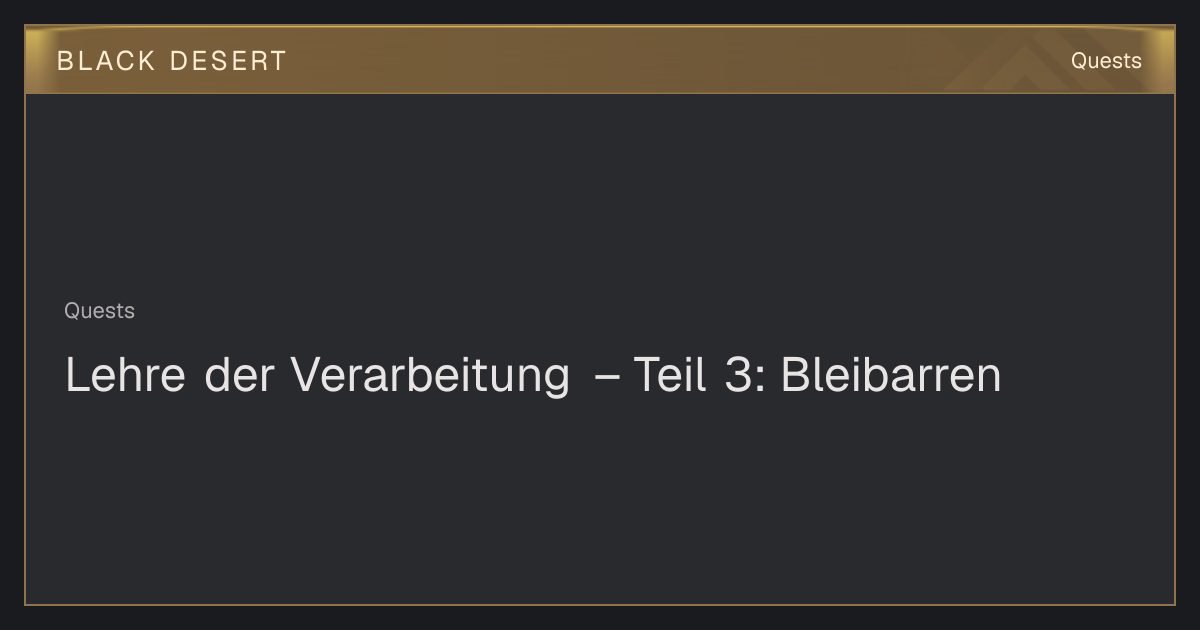Click the word Bleibarren in the title
This screenshot has width=1200, height=630.
click(x=890, y=375)
